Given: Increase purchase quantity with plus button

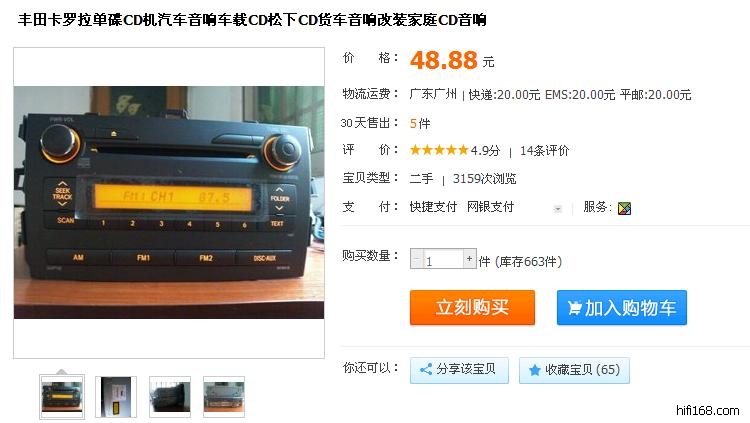Looking at the screenshot, I should click(470, 258).
